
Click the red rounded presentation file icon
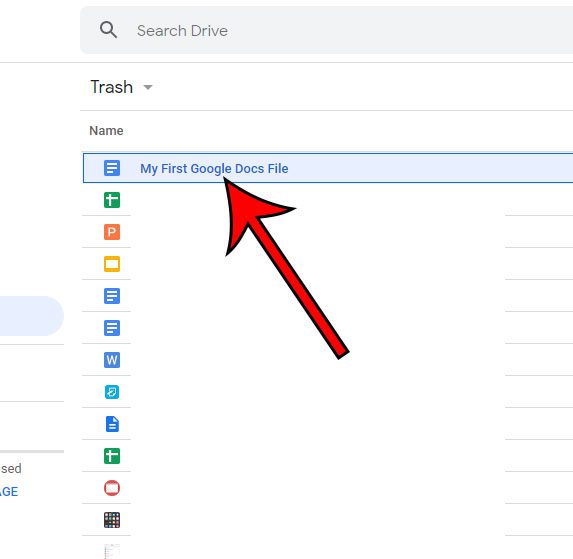point(112,488)
